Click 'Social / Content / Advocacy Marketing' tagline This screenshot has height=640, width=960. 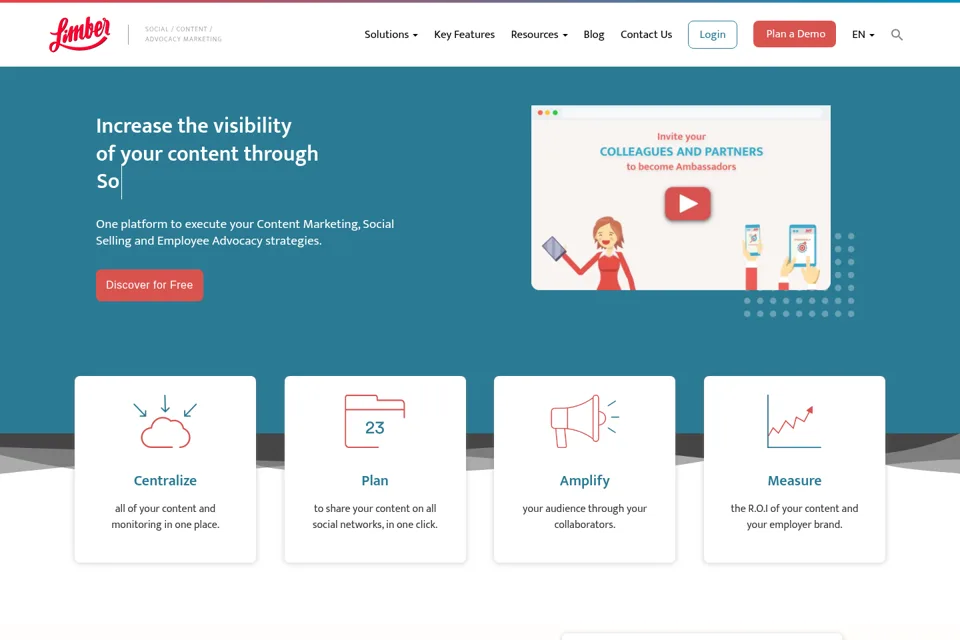183,34
